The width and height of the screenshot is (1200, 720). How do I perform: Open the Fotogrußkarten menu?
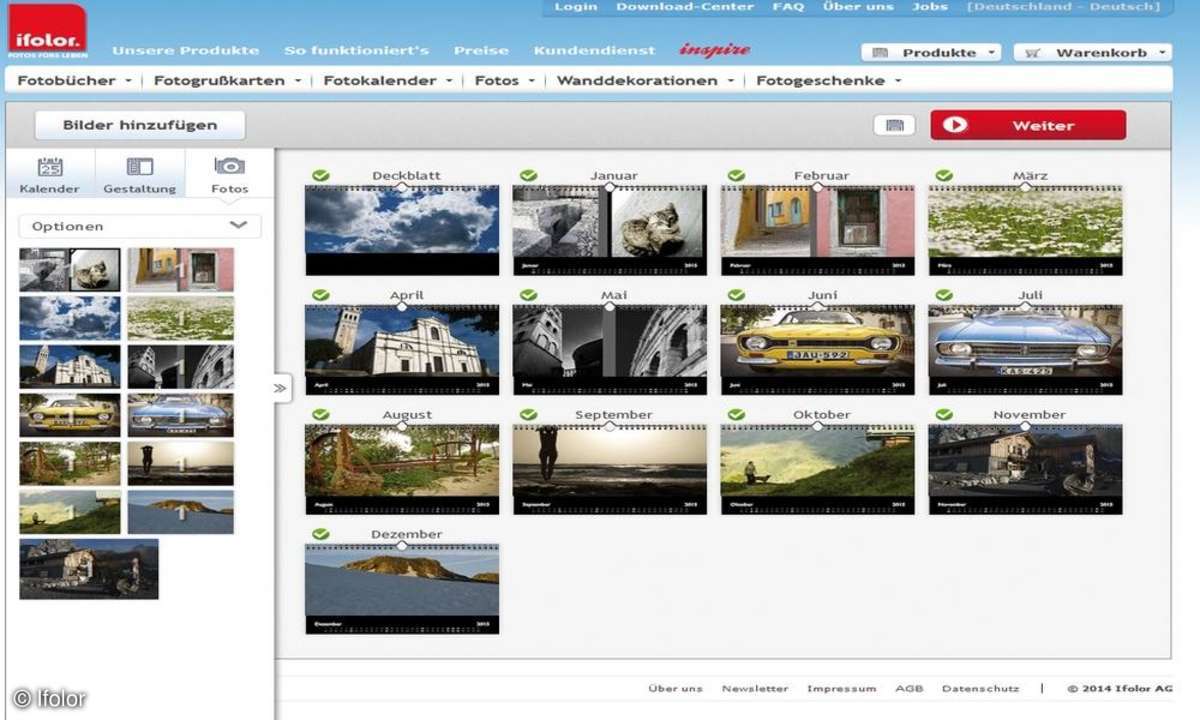click(x=228, y=80)
